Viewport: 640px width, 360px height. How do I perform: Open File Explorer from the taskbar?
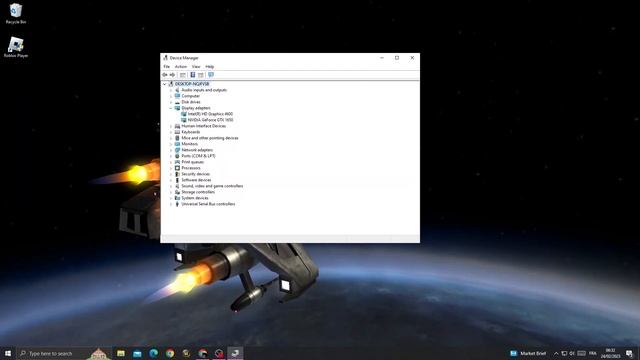(x=121, y=353)
